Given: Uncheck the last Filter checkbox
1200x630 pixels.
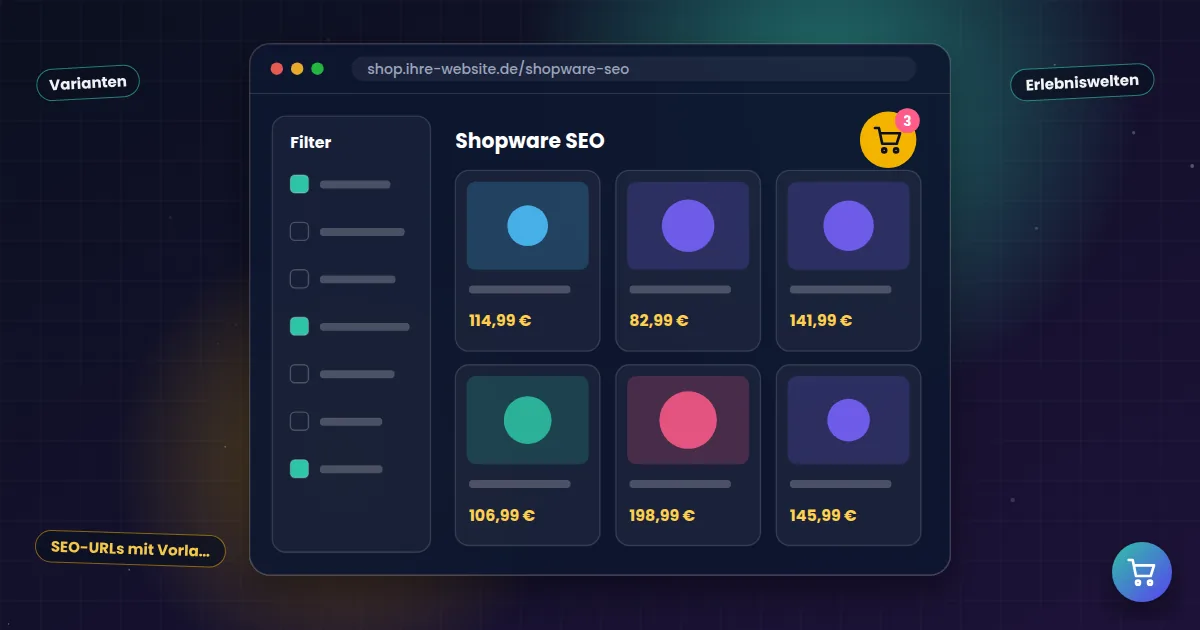Looking at the screenshot, I should (x=299, y=468).
